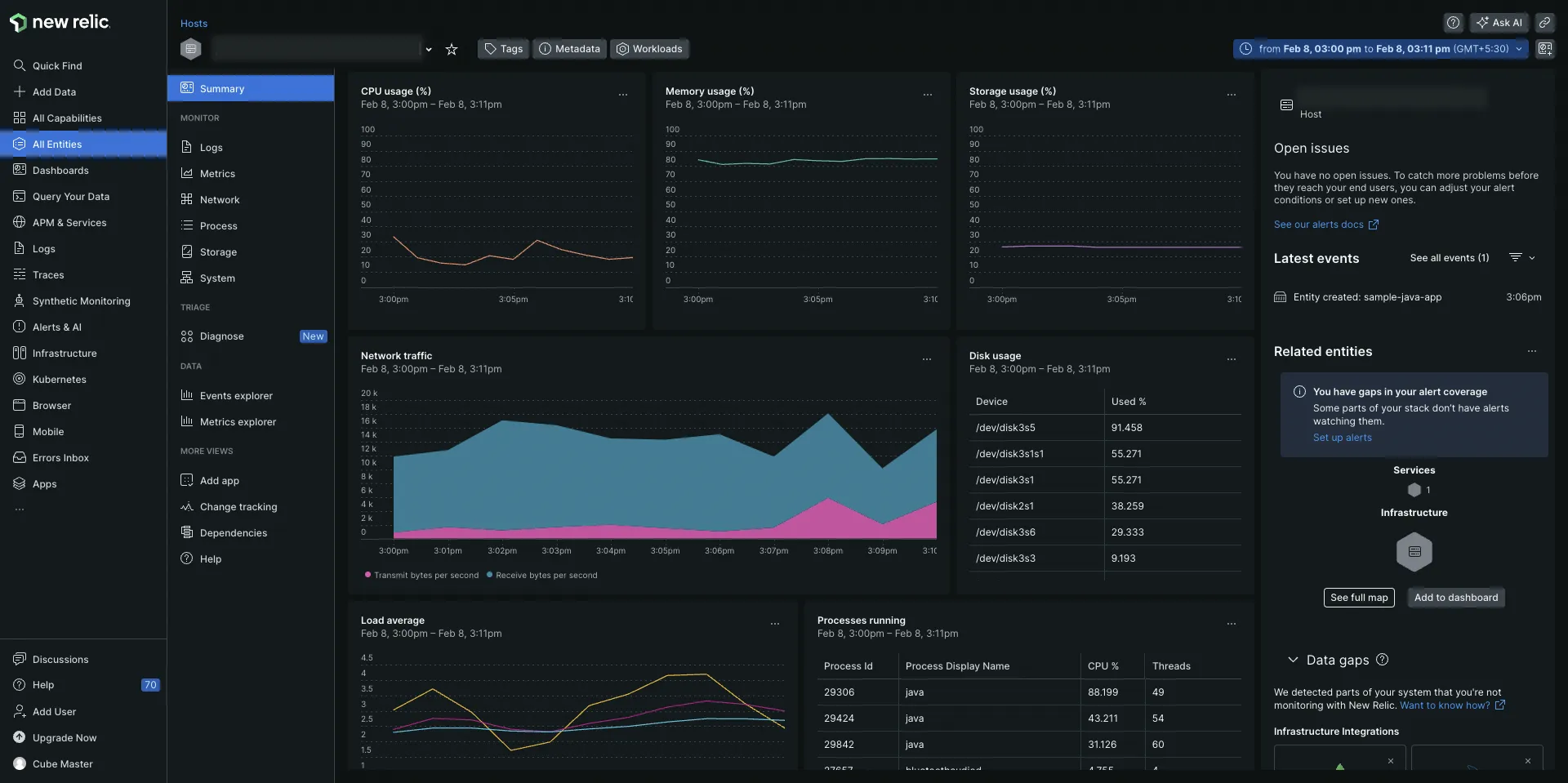Open Storage usage chart options menu

click(1232, 95)
